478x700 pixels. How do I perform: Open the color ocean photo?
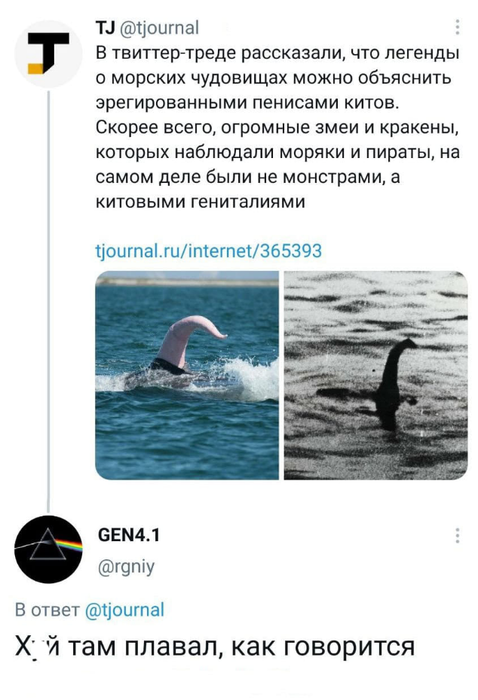[x=187, y=375]
